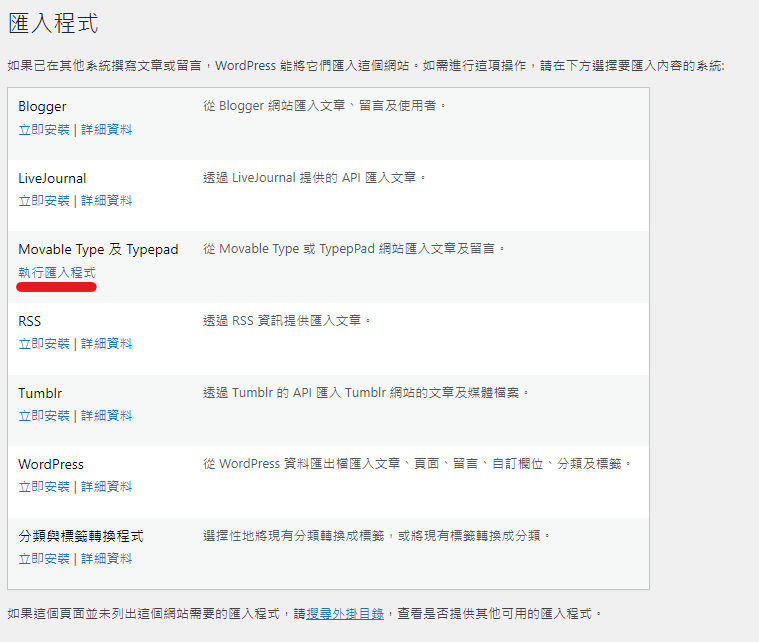Click intro paragraph 如果已在其他系統撰寫文章
Screen dimensions: 759x642
[x=366, y=65]
